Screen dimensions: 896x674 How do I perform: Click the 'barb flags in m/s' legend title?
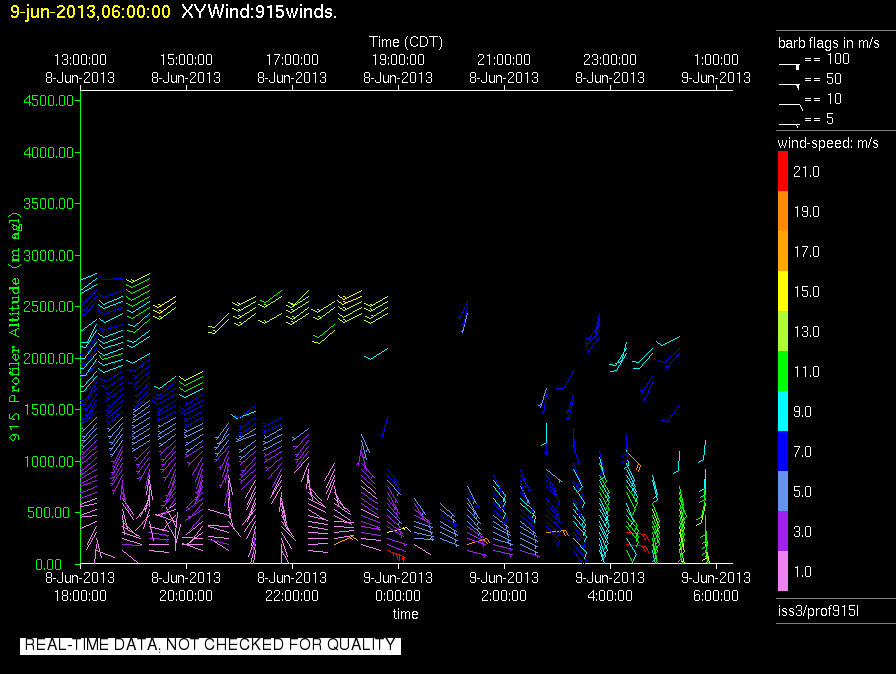829,43
